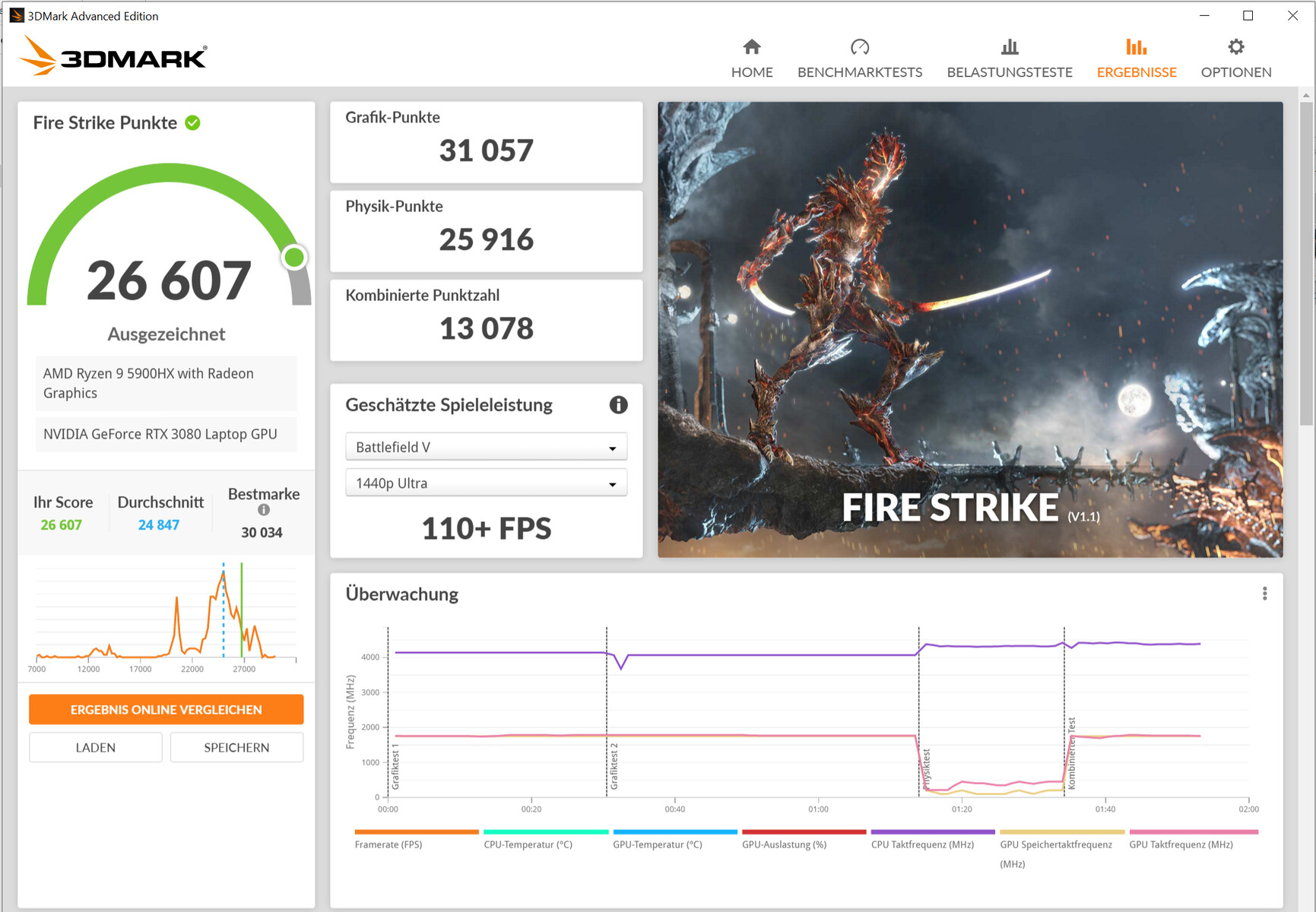Click the Durchschnitt value 24 847
Screen dimensions: 1316x912
[159, 525]
